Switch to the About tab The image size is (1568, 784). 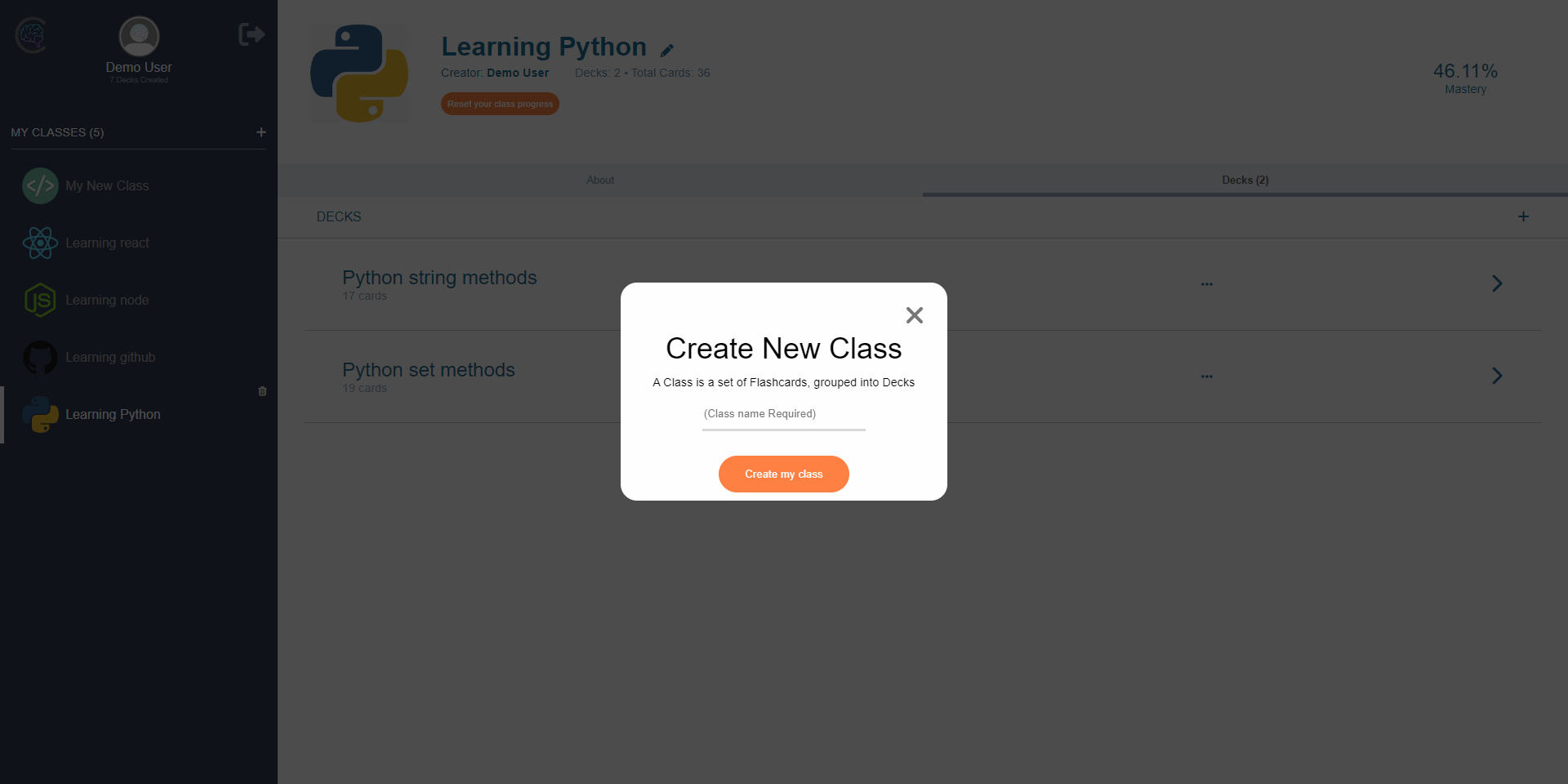point(600,180)
